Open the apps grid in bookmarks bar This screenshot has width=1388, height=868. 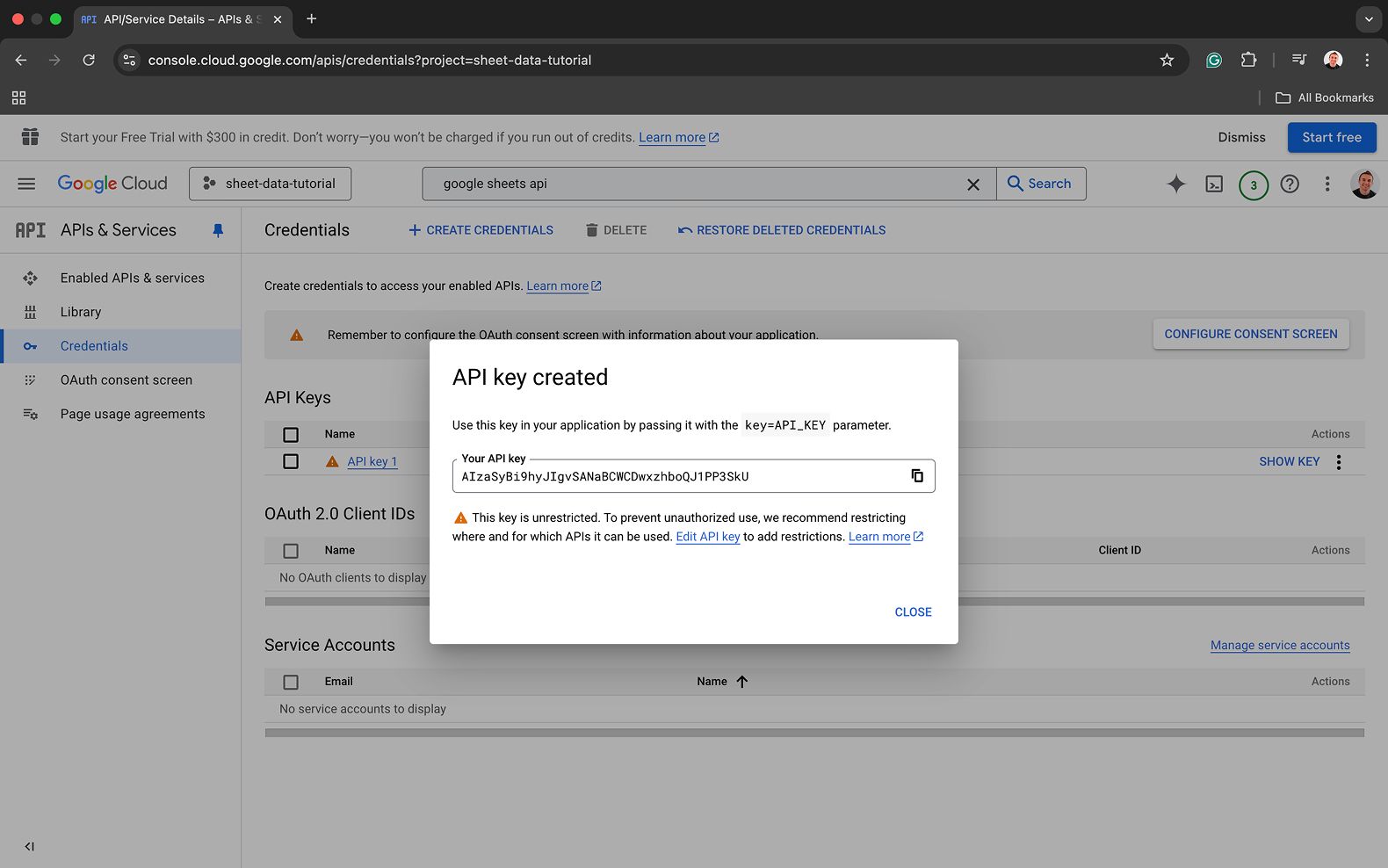pyautogui.click(x=18, y=98)
